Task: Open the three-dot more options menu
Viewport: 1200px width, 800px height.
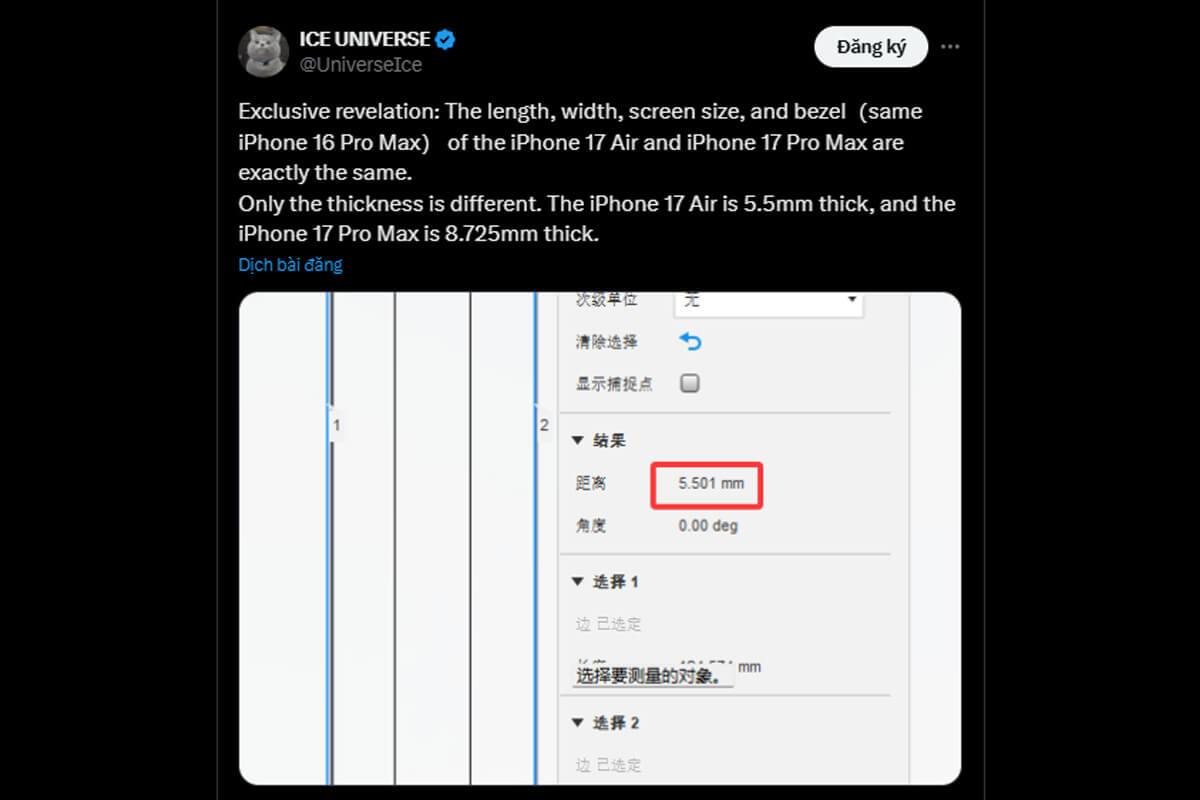Action: pyautogui.click(x=950, y=47)
